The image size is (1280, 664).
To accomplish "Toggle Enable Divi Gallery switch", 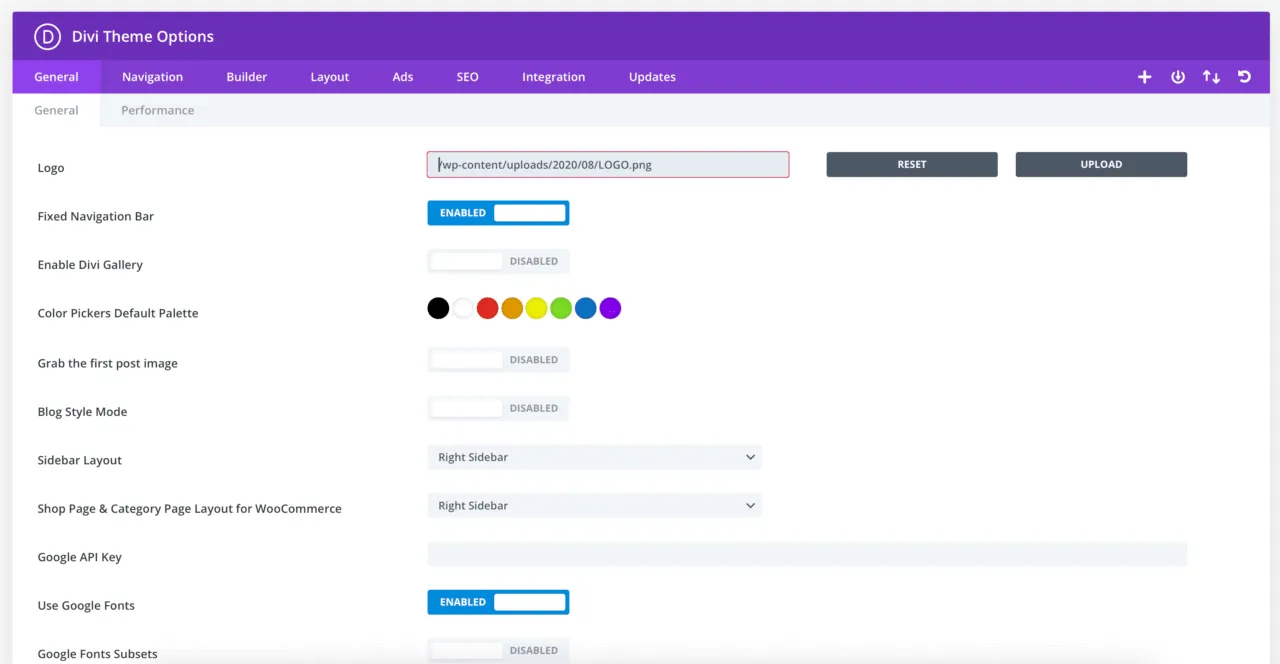I will click(x=498, y=262).
